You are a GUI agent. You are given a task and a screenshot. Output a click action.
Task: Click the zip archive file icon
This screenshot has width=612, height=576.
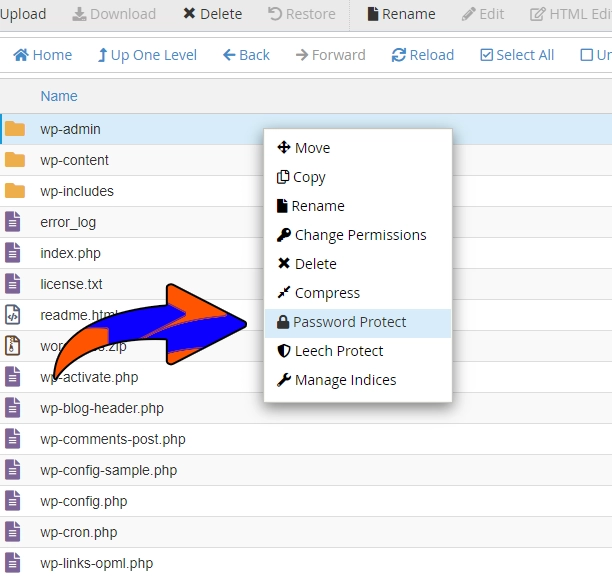[x=13, y=346]
